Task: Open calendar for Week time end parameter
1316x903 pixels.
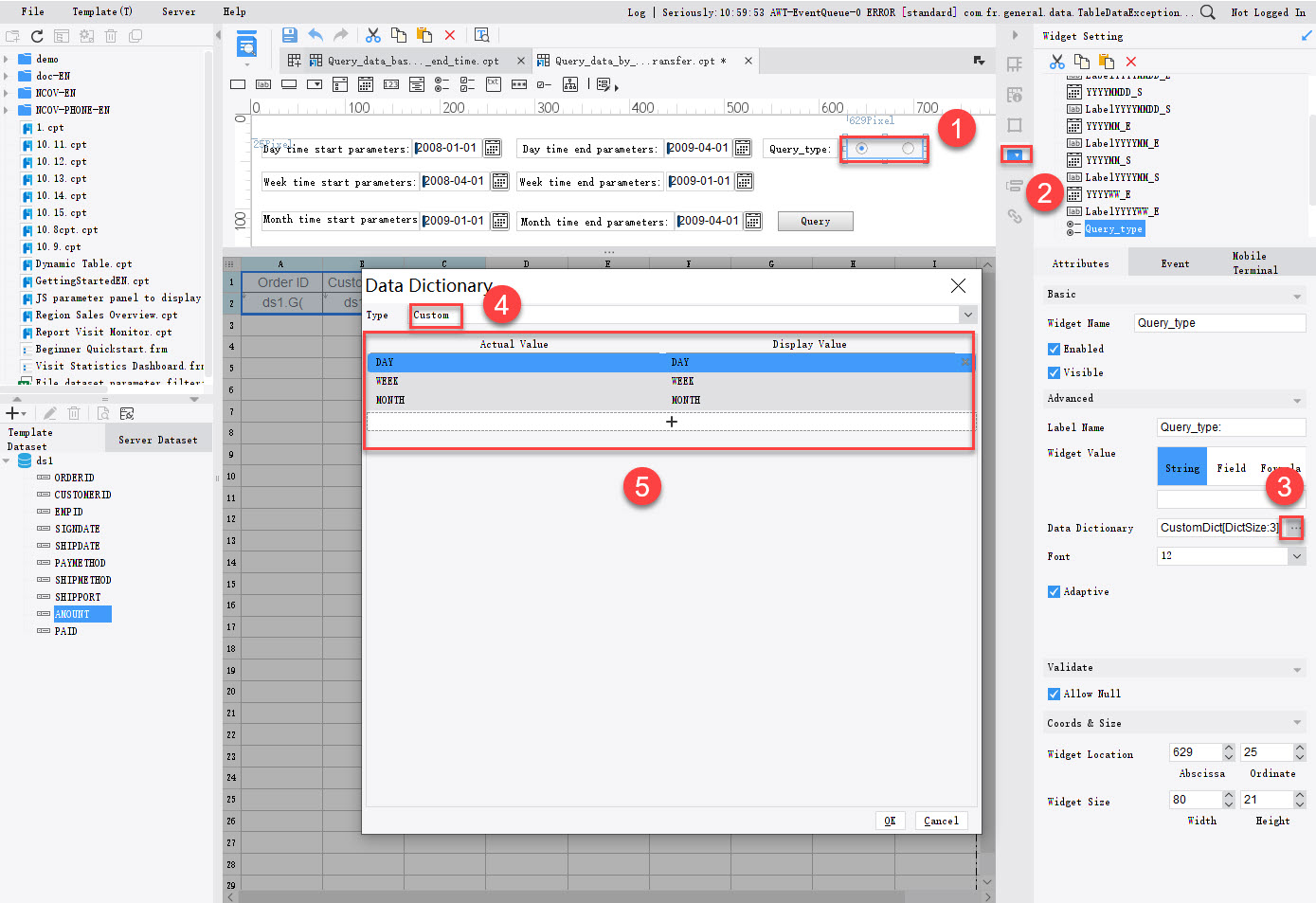Action: point(745,181)
